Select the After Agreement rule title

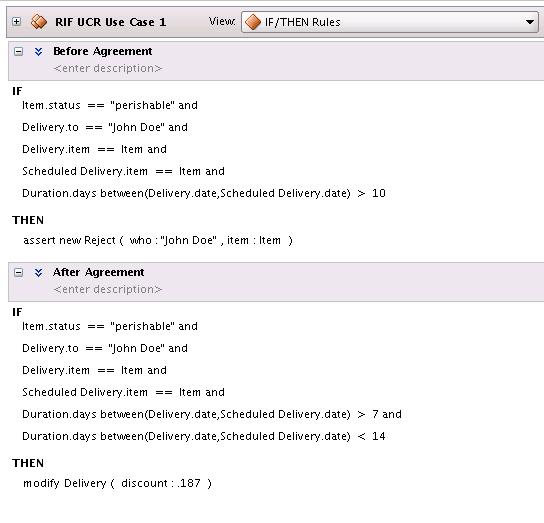pyautogui.click(x=99, y=272)
